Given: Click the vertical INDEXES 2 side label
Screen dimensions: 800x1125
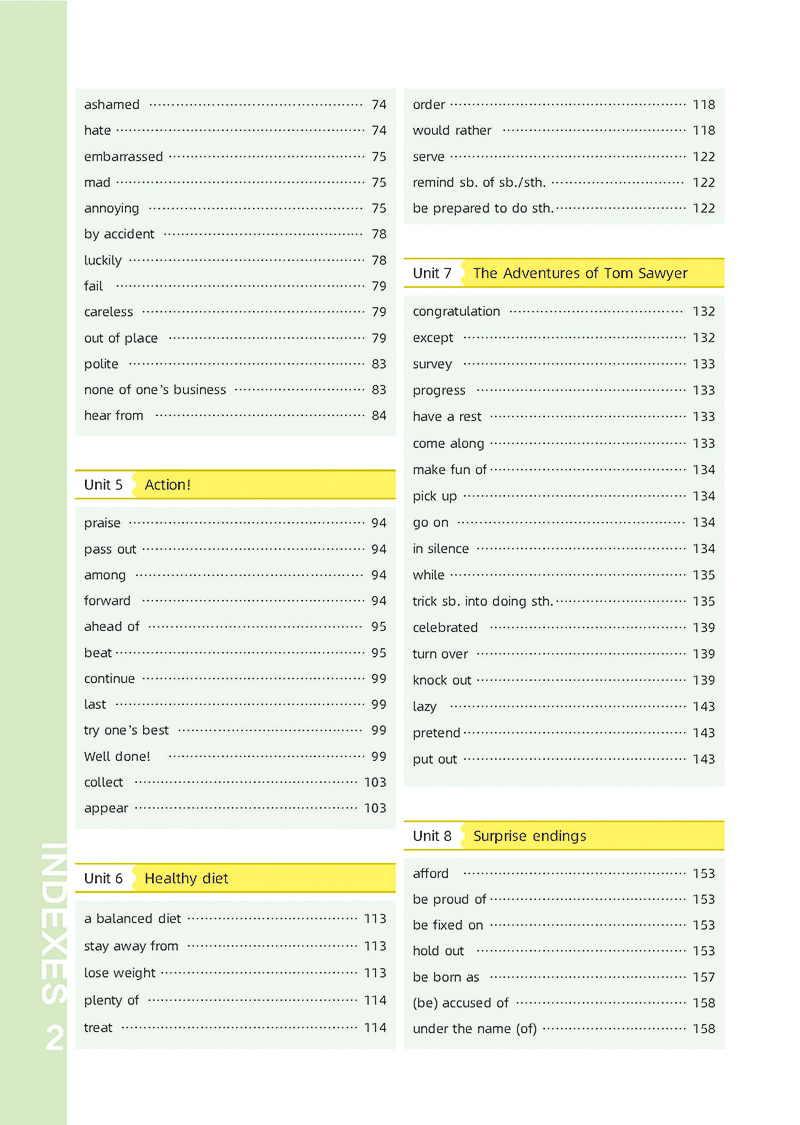Looking at the screenshot, I should pos(55,945).
